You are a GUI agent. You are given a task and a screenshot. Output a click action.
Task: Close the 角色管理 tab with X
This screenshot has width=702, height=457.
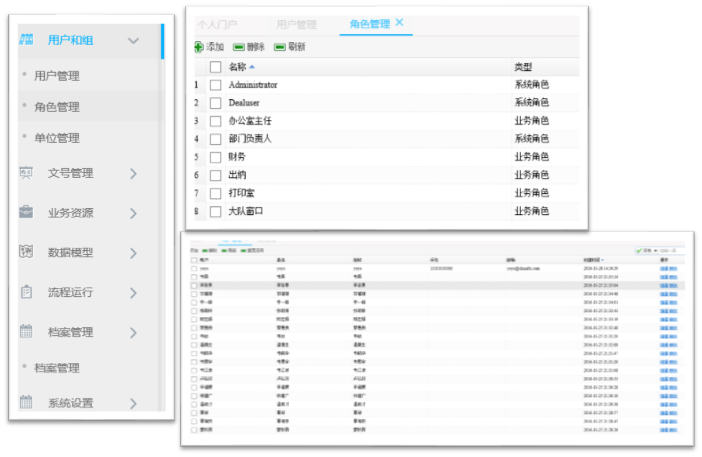(399, 22)
